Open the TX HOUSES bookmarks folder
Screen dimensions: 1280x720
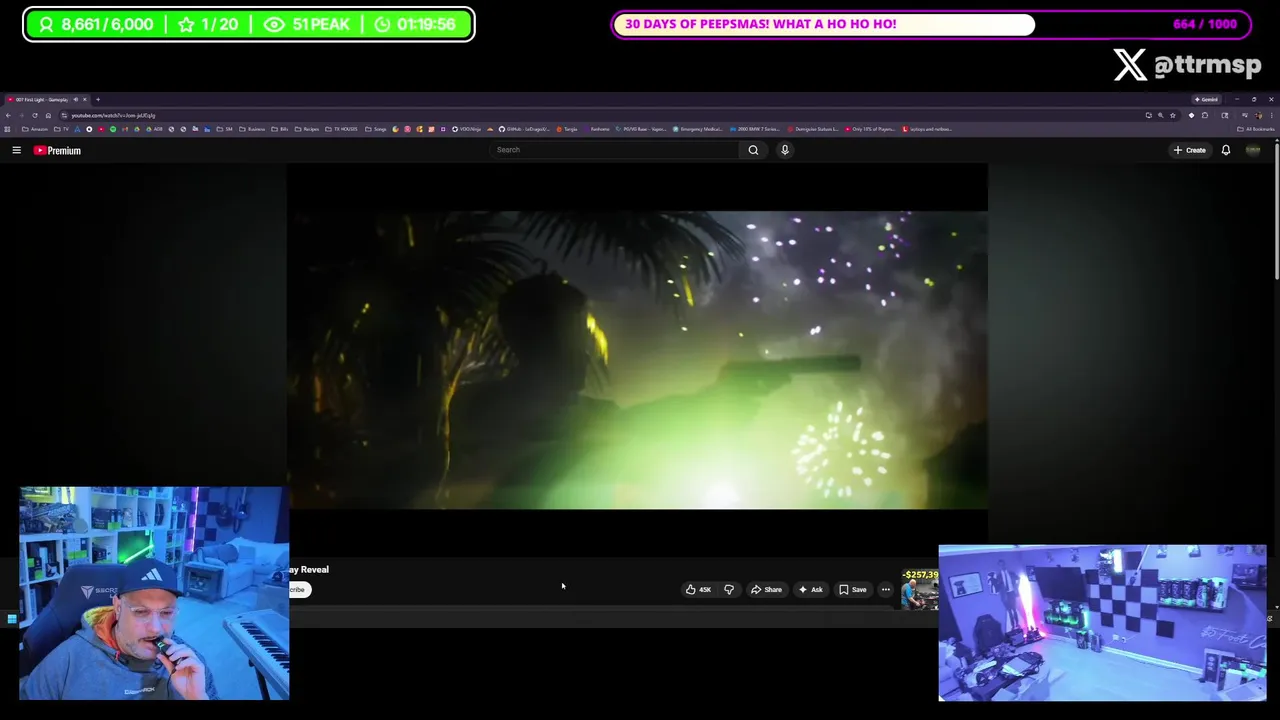pyautogui.click(x=341, y=129)
